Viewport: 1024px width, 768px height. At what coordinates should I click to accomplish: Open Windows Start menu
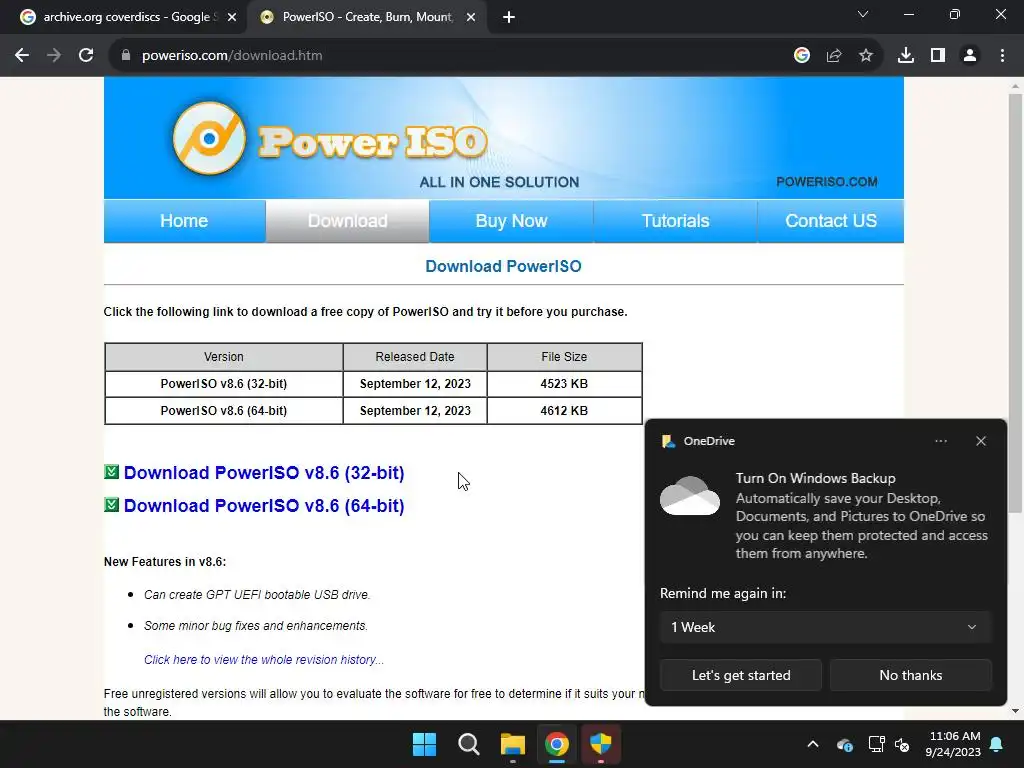[424, 744]
